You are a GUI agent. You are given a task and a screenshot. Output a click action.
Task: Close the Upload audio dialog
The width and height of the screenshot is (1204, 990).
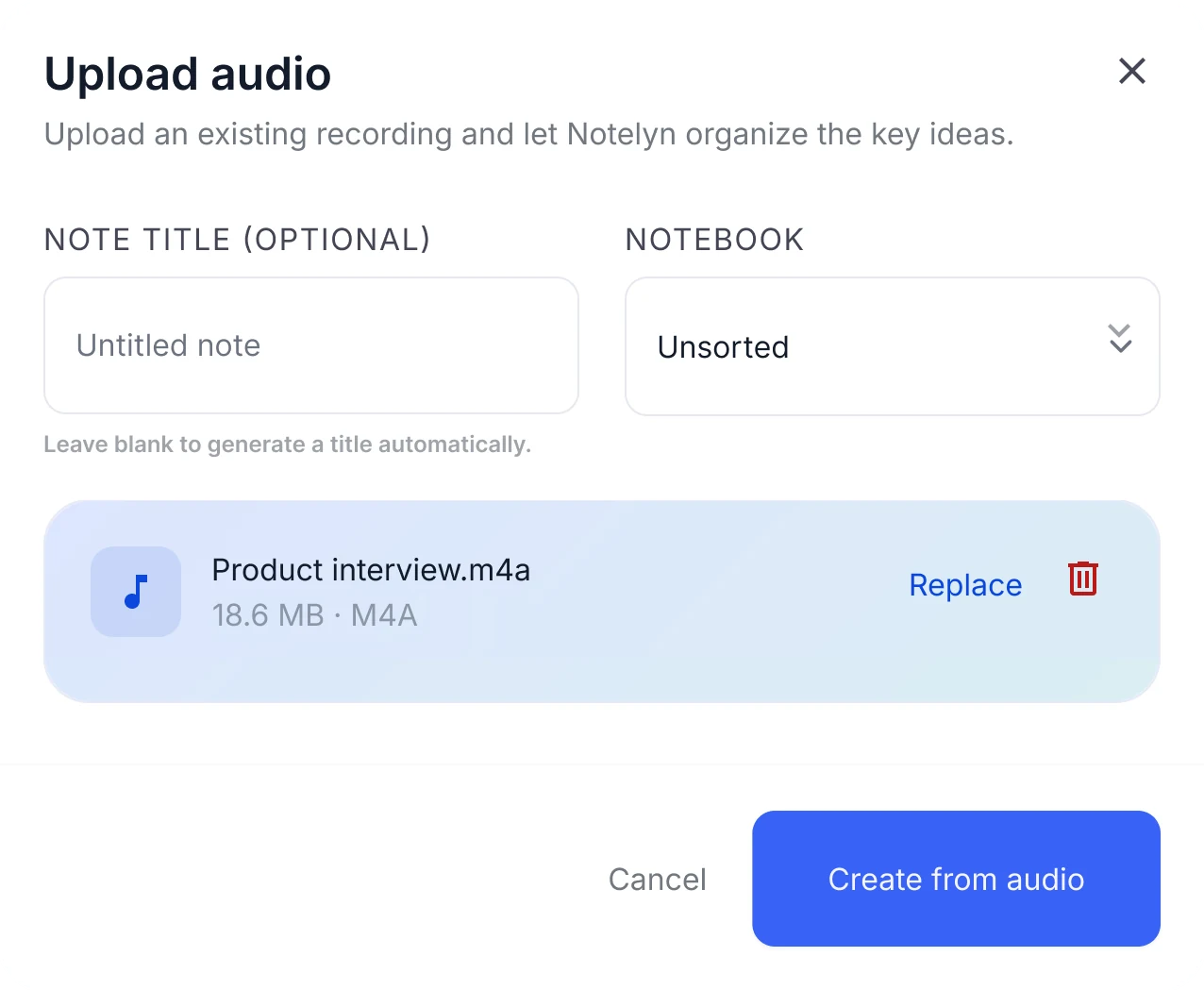[1131, 71]
